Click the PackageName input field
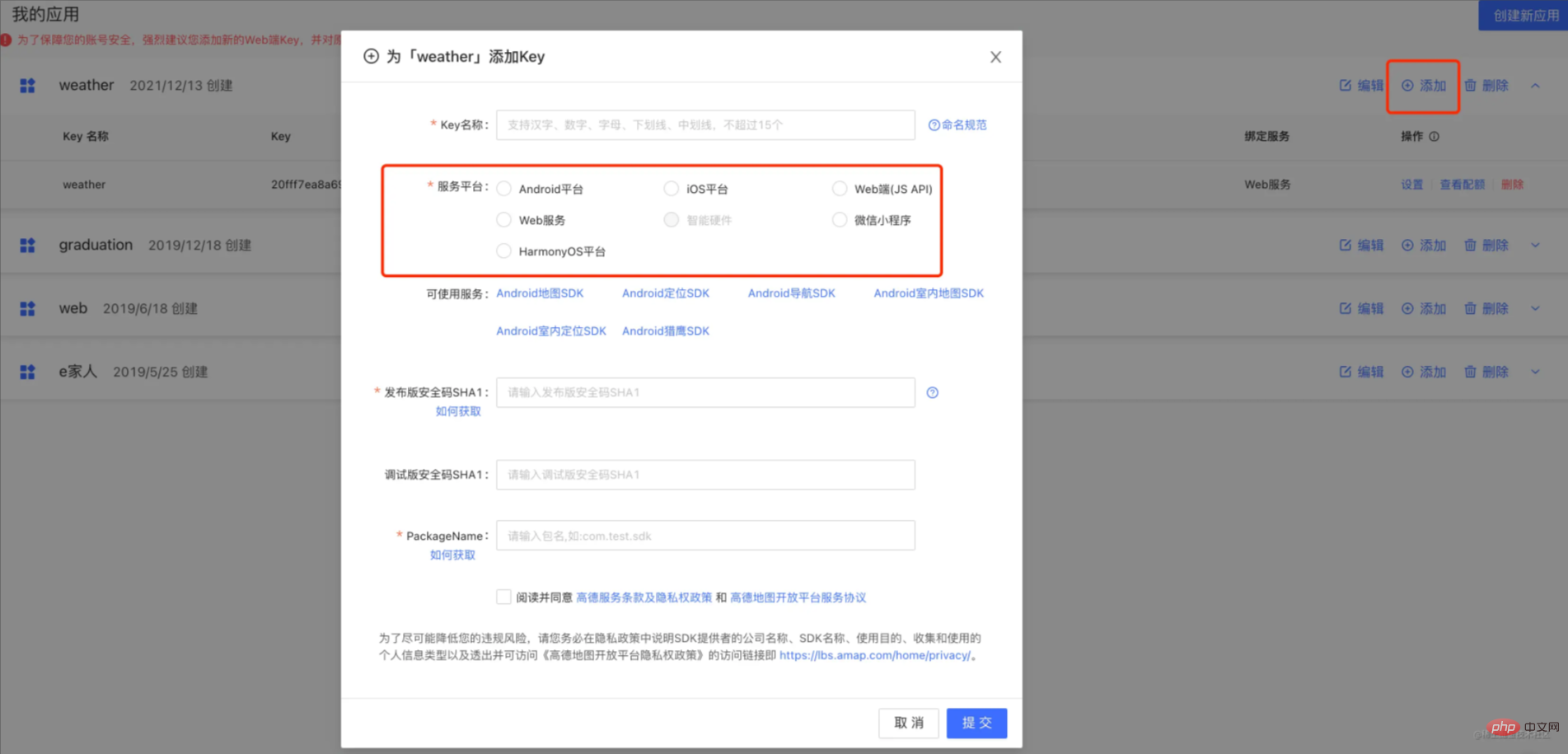1568x754 pixels. tap(705, 536)
